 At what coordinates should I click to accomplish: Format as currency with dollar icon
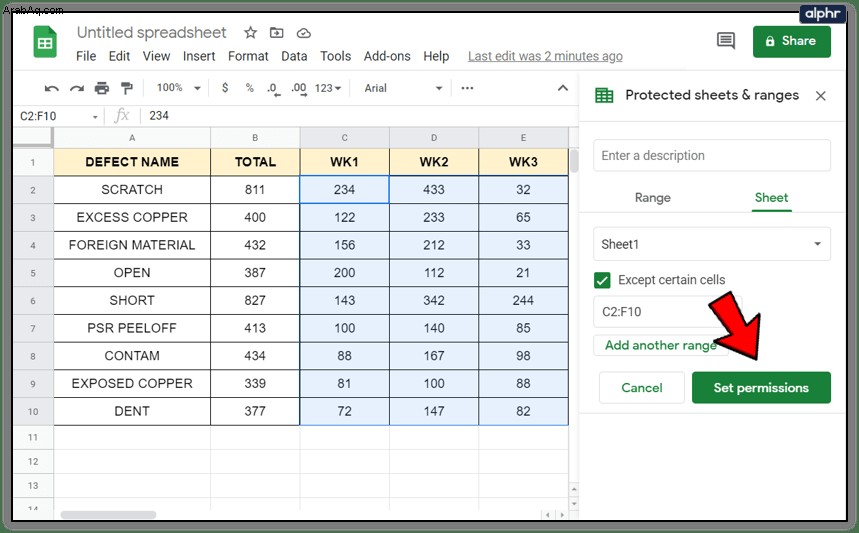click(225, 88)
